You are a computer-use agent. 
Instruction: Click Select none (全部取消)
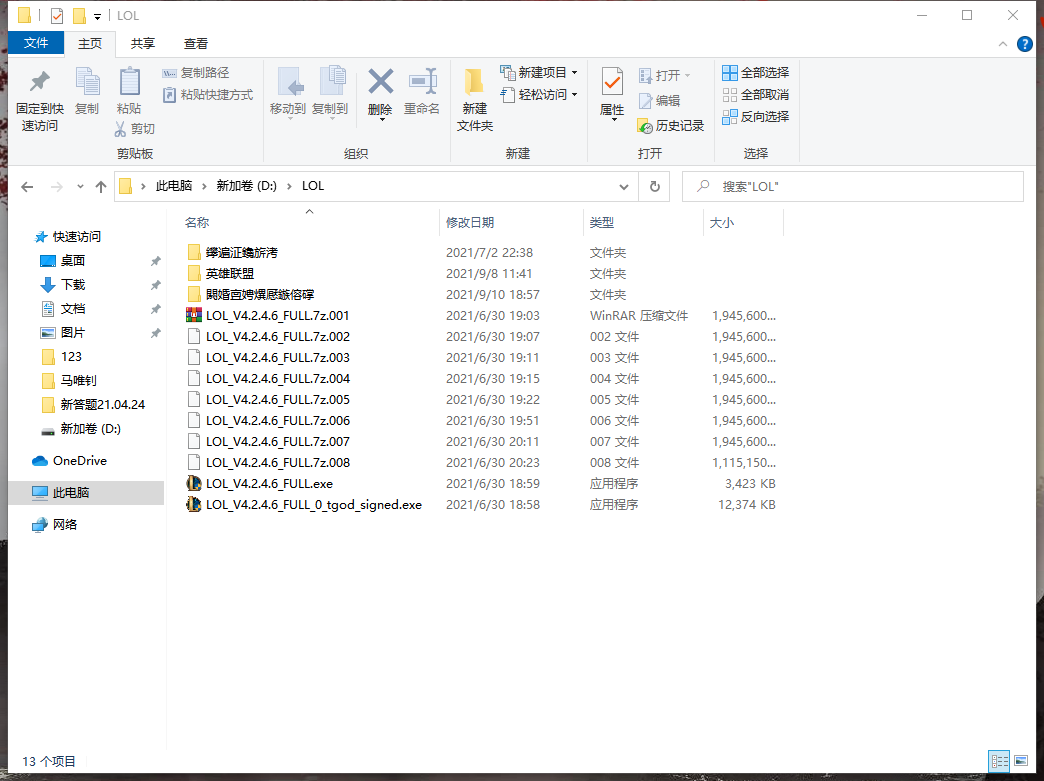756,95
